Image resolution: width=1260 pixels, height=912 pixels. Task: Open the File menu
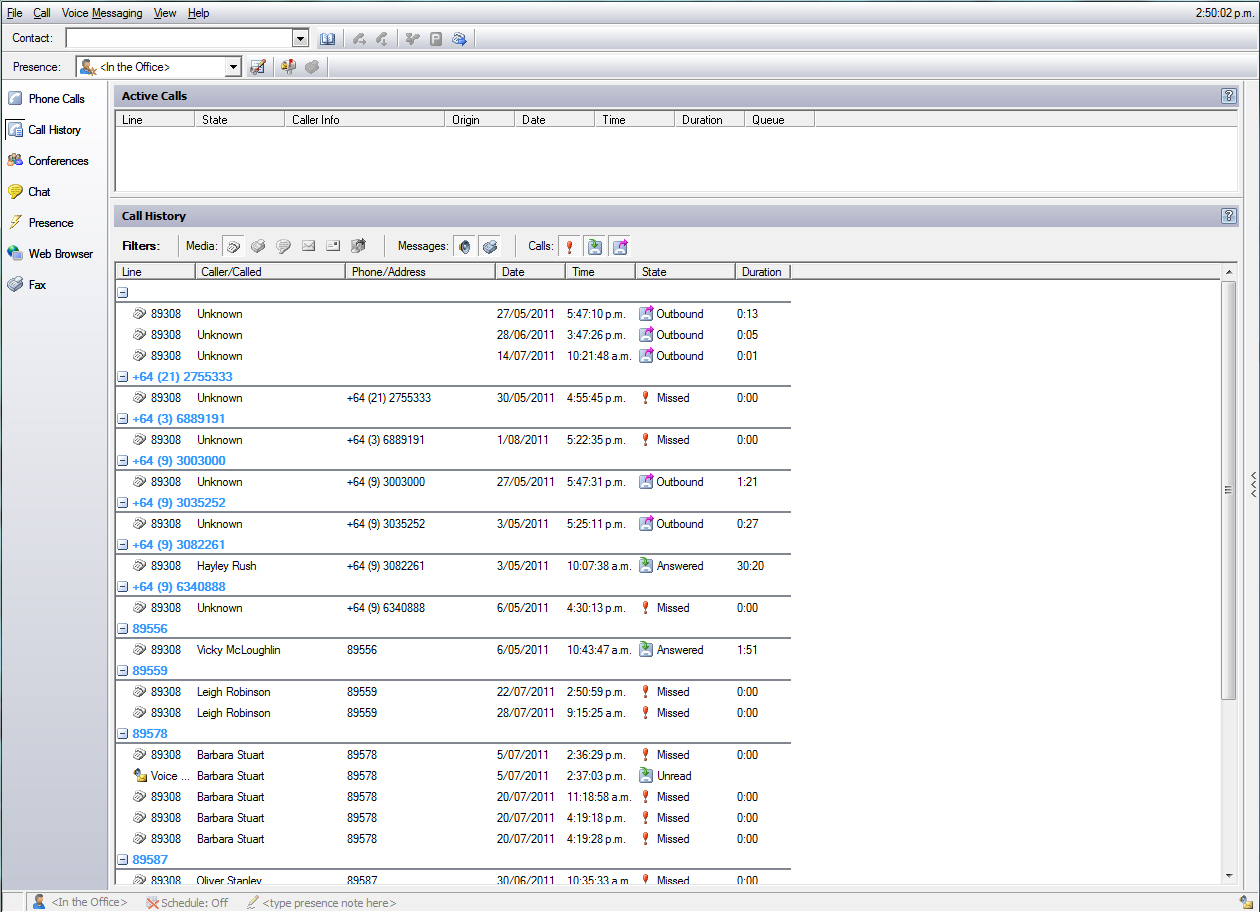[15, 13]
